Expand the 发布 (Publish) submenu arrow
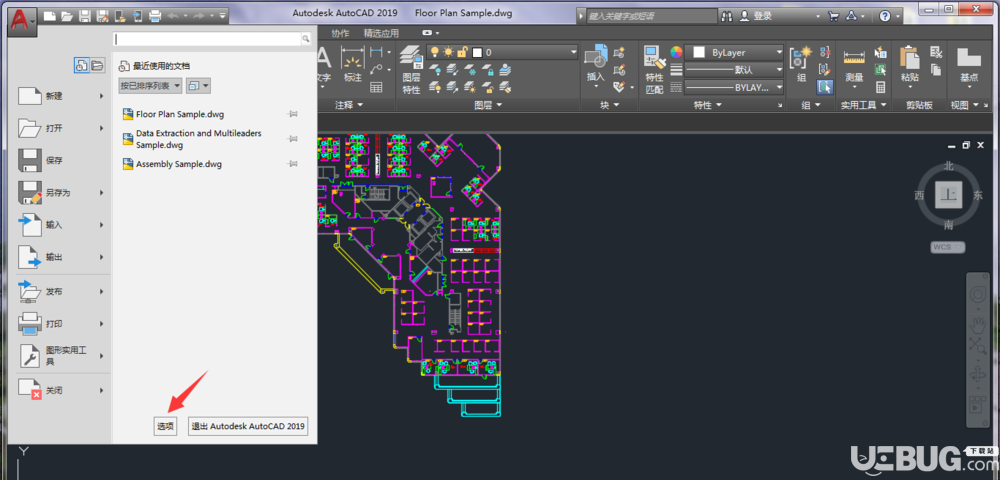The width and height of the screenshot is (1000, 480). coord(101,291)
